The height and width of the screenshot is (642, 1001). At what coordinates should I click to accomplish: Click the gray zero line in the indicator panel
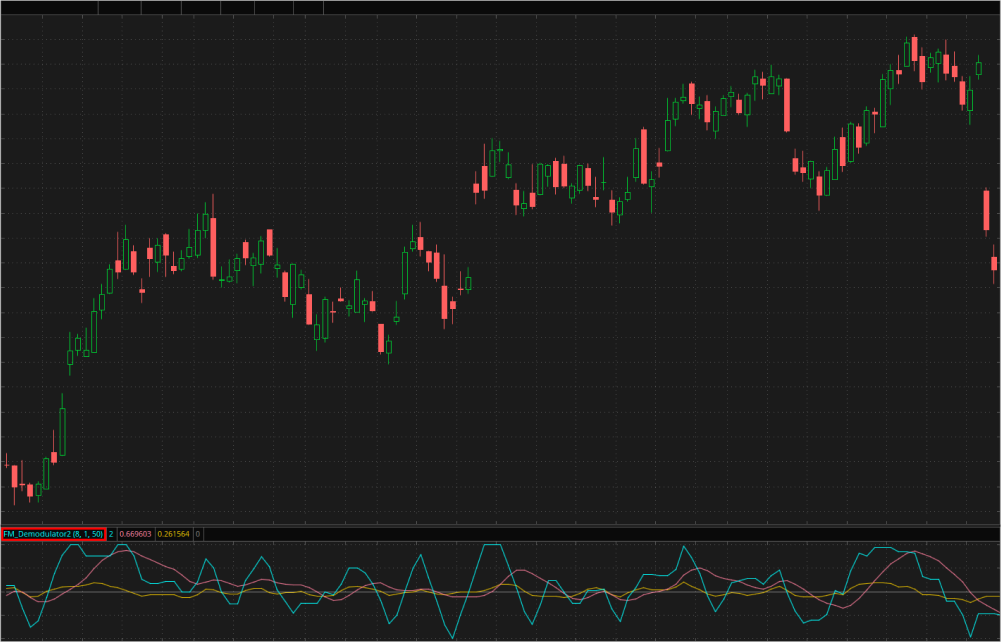point(500,592)
